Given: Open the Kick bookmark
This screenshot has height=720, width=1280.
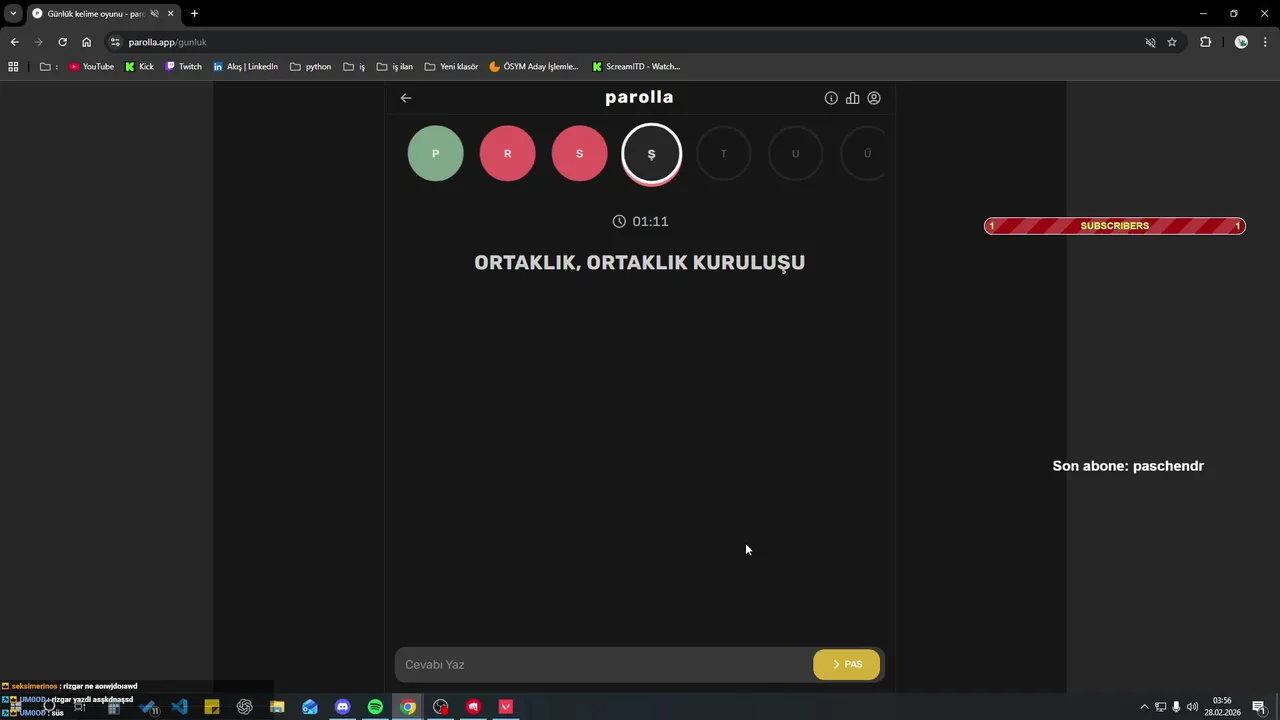Looking at the screenshot, I should click(x=140, y=67).
